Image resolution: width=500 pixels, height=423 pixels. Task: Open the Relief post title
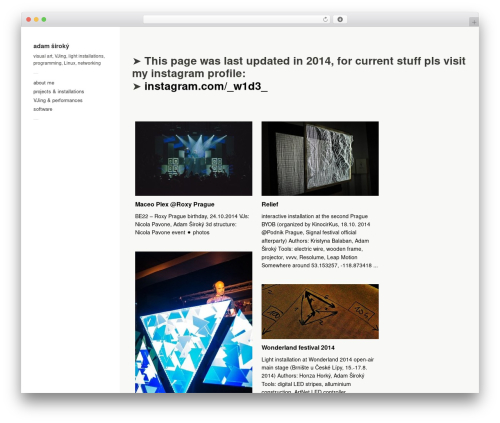(x=270, y=204)
